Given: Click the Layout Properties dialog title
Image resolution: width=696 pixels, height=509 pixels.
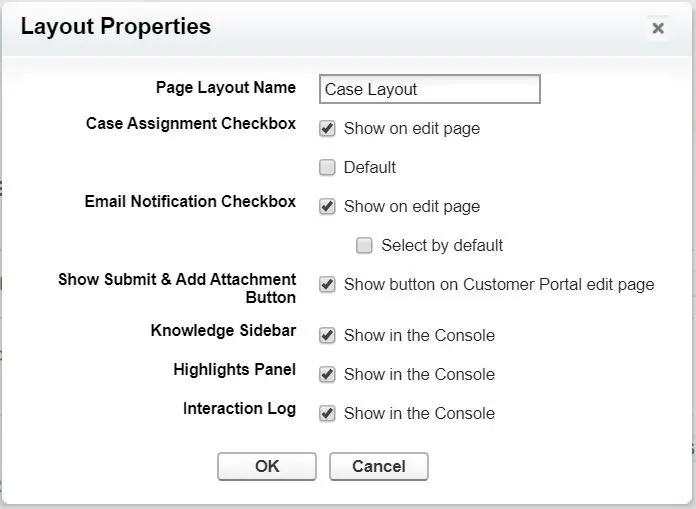Looking at the screenshot, I should [x=116, y=26].
